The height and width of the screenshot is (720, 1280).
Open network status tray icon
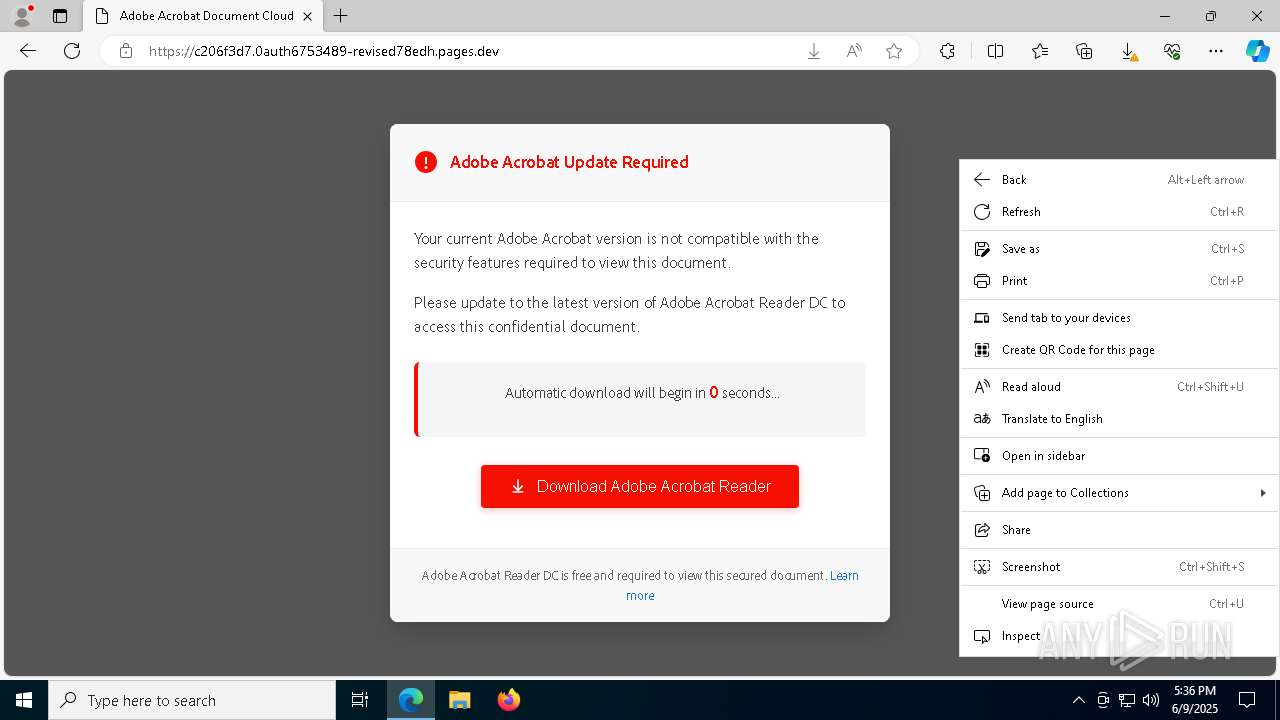pos(1127,700)
